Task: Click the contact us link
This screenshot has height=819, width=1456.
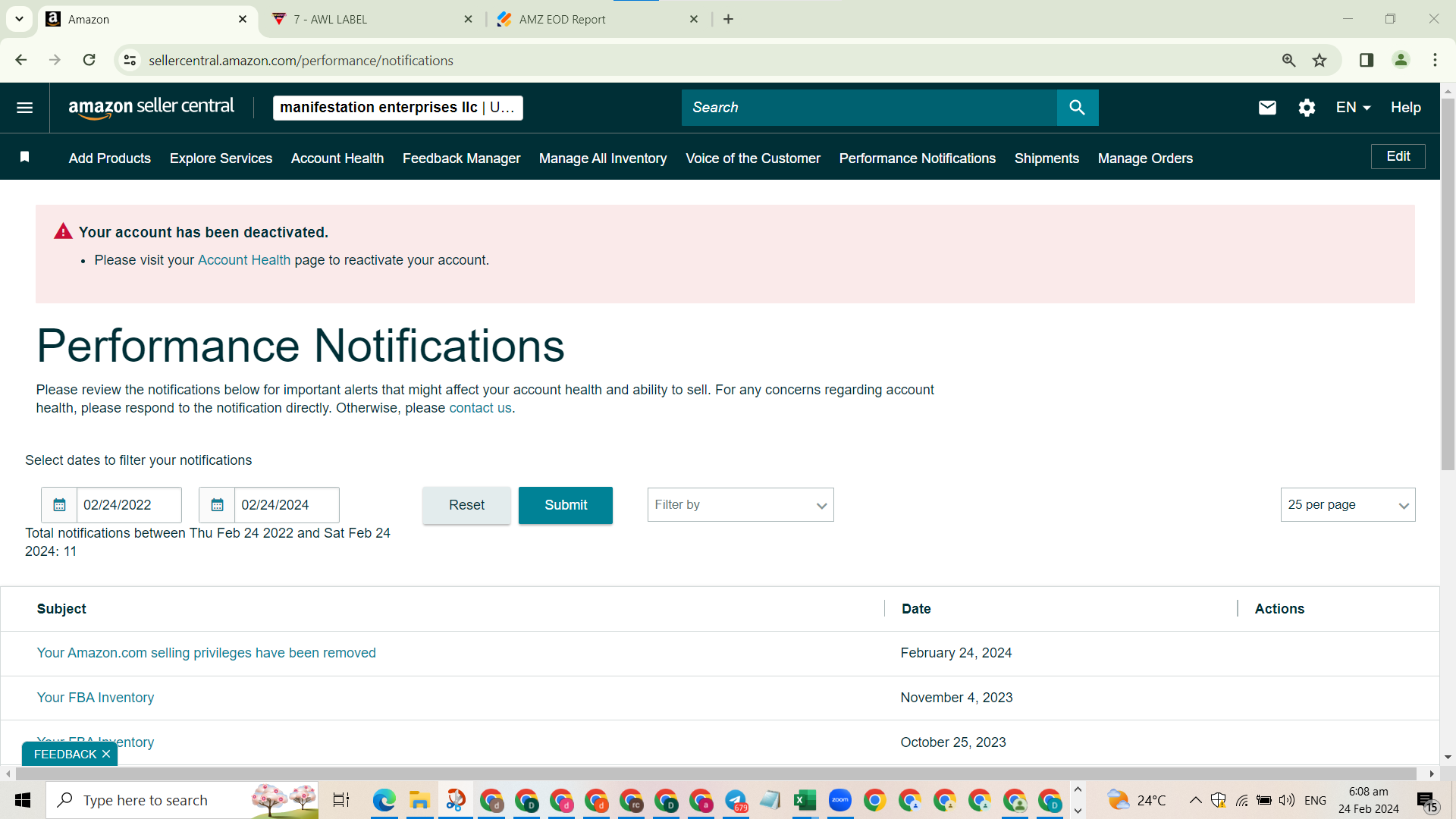Action: click(x=481, y=408)
